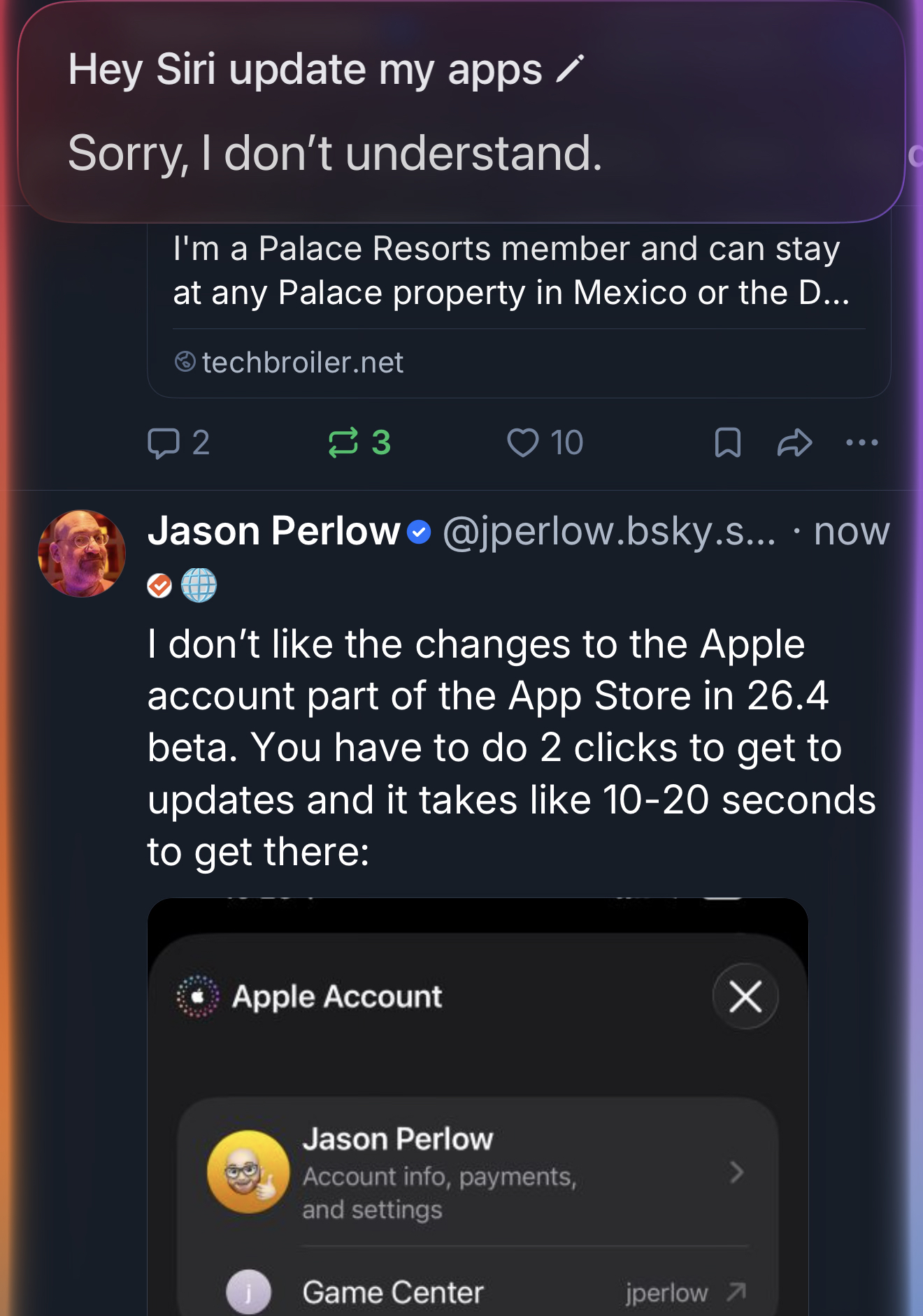Open Jason Perlow's display name link
The width and height of the screenshot is (923, 1316).
pos(273,531)
